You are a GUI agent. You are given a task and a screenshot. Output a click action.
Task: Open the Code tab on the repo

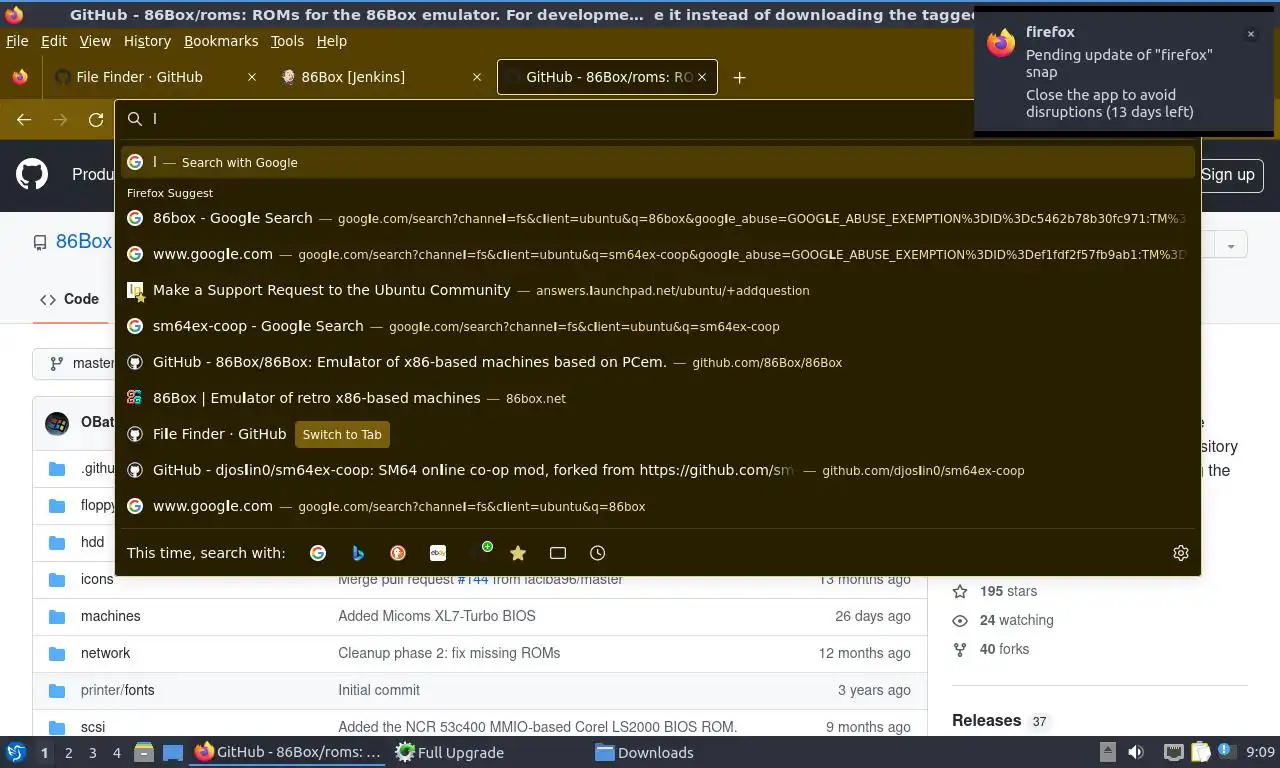(69, 299)
